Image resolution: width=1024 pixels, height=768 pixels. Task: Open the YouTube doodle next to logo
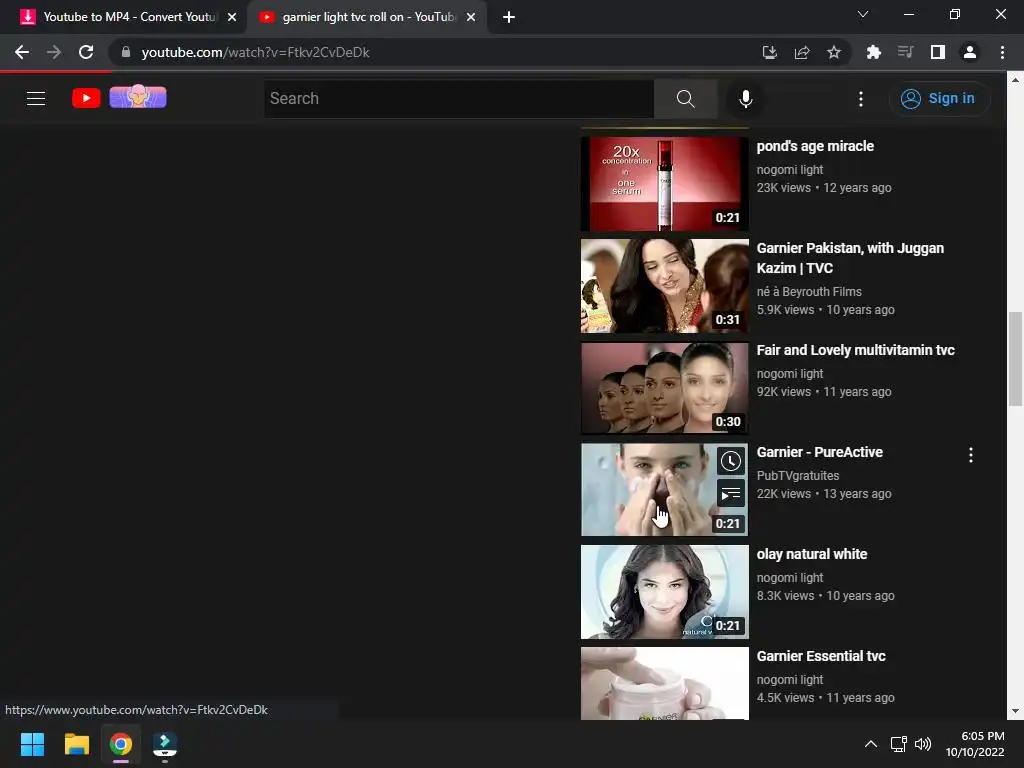[x=138, y=97]
